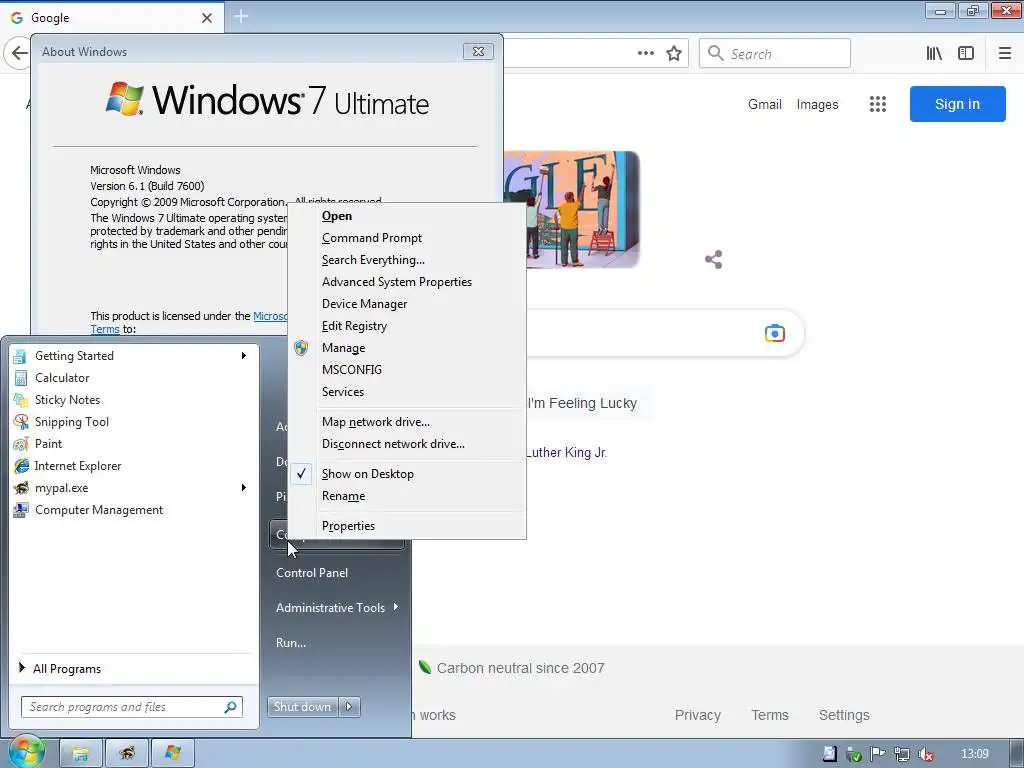The image size is (1024, 768).
Task: Click the first system tray icon left of safely remove
Action: click(829, 754)
